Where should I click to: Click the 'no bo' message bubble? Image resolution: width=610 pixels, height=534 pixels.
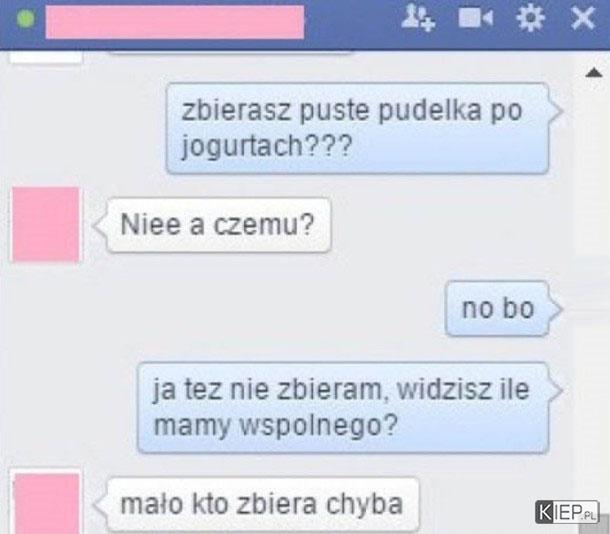497,308
